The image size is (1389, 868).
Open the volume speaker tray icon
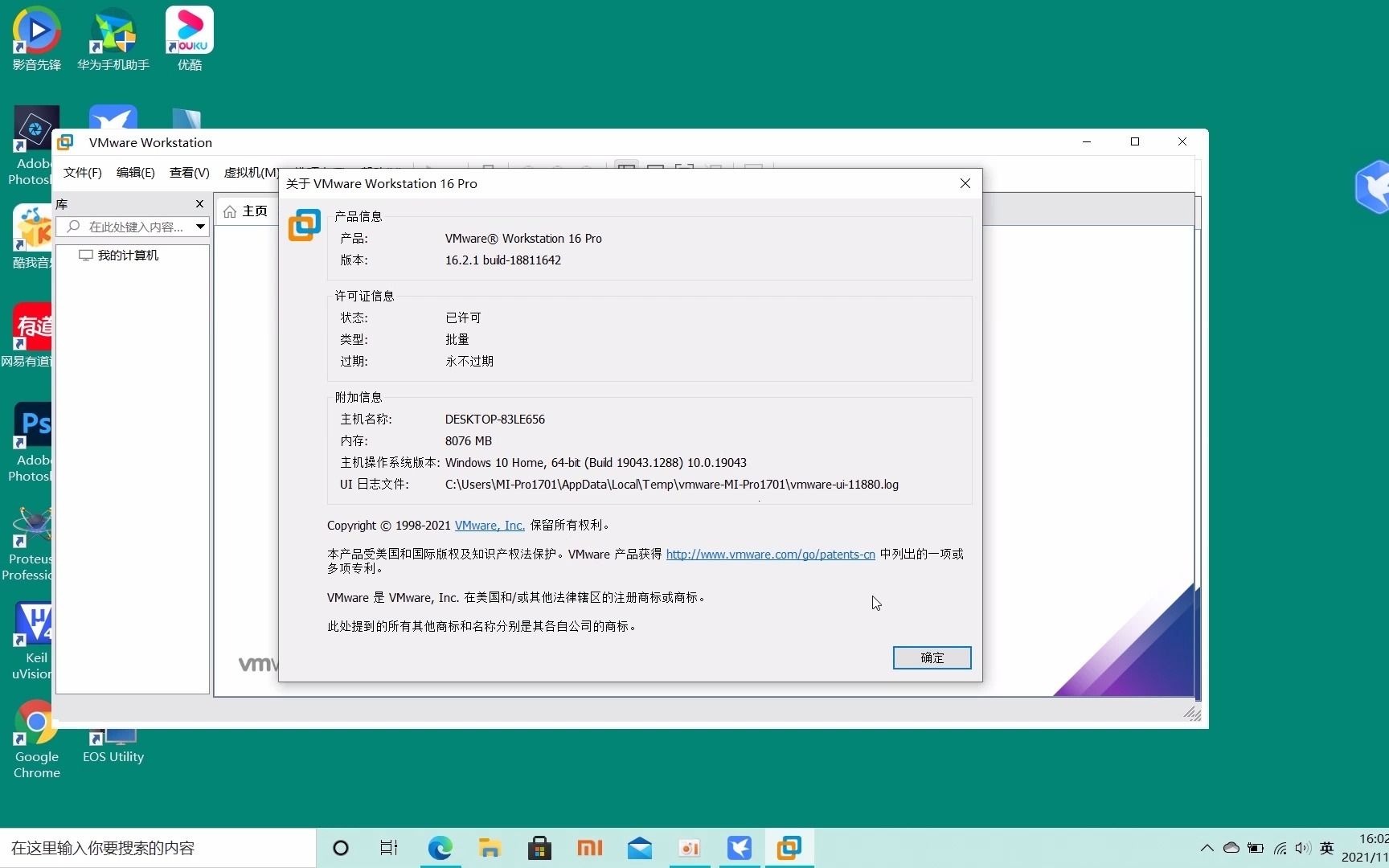tap(1303, 848)
